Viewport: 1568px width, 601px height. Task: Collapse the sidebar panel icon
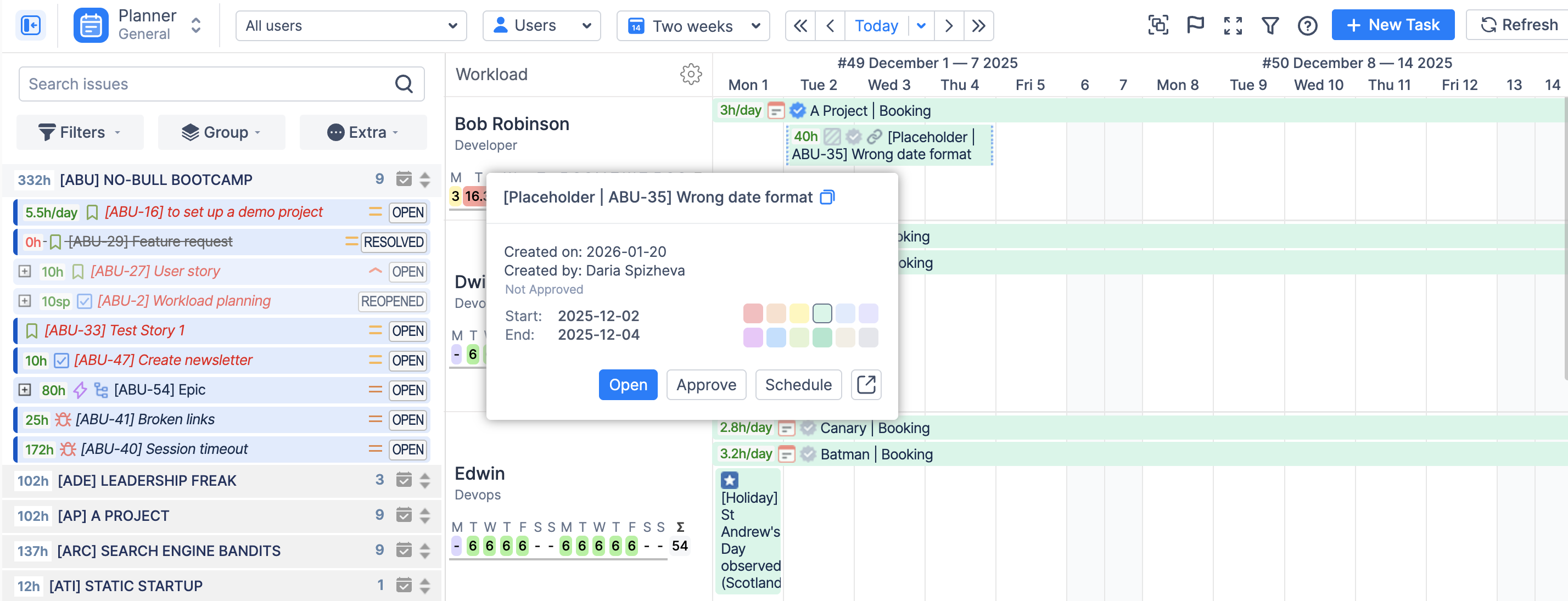[30, 26]
